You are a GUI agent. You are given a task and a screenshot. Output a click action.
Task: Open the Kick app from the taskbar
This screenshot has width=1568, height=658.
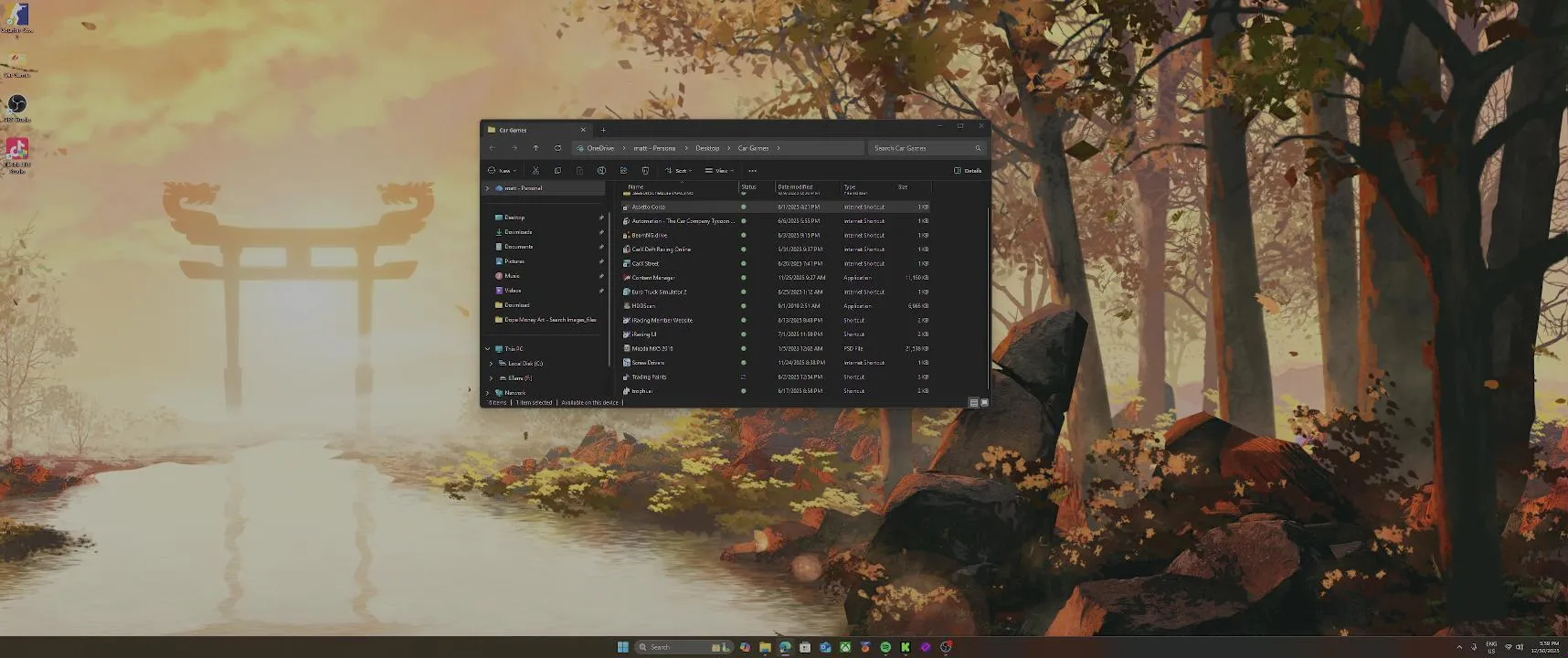point(906,647)
